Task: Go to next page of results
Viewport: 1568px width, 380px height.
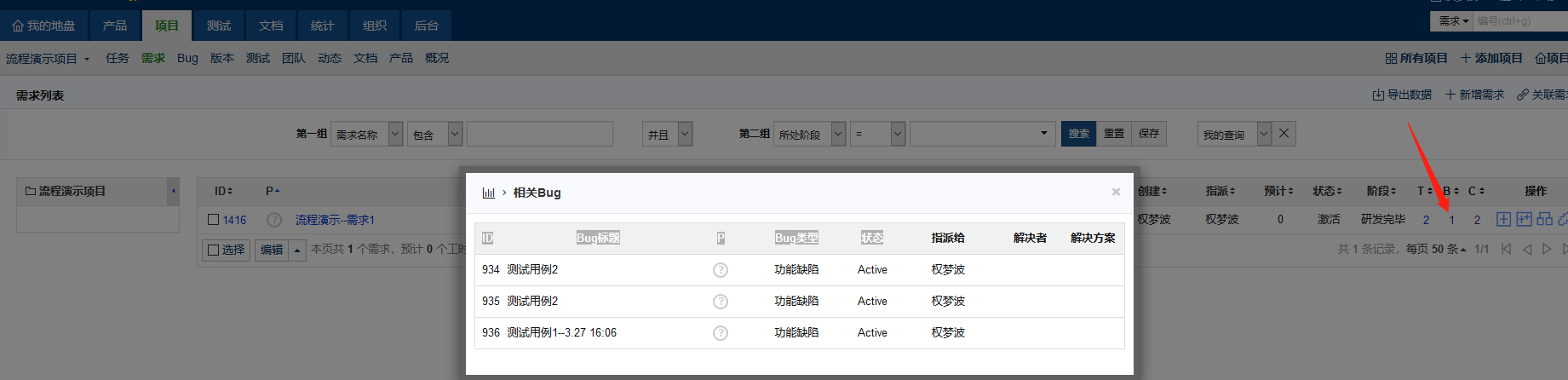Action: point(1547,249)
